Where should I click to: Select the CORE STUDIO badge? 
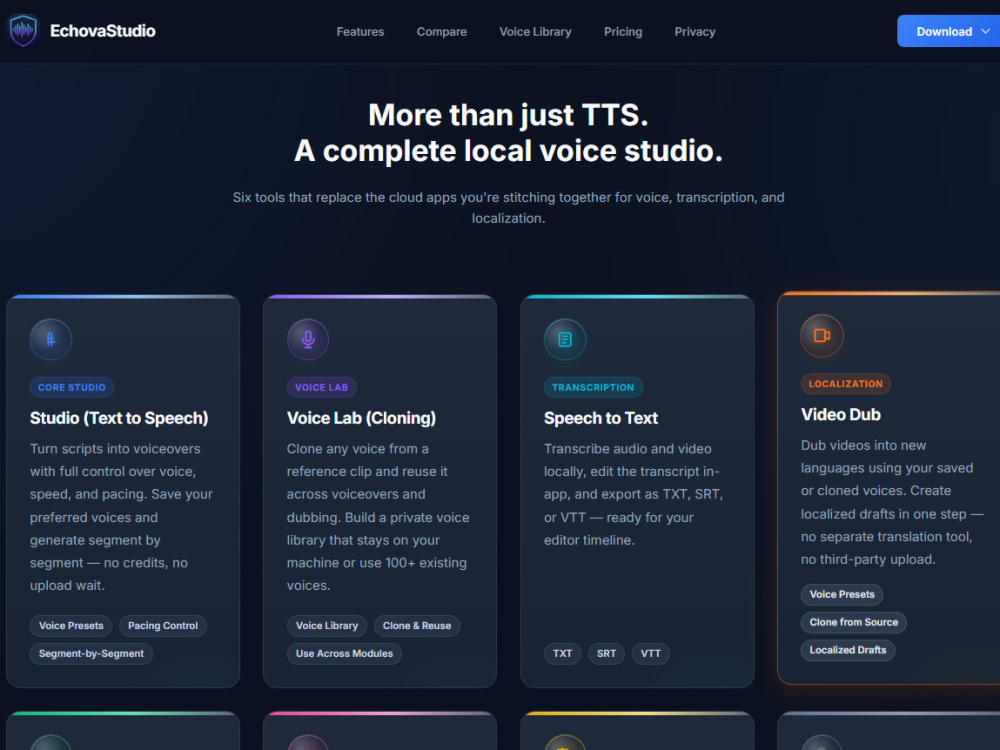[72, 387]
